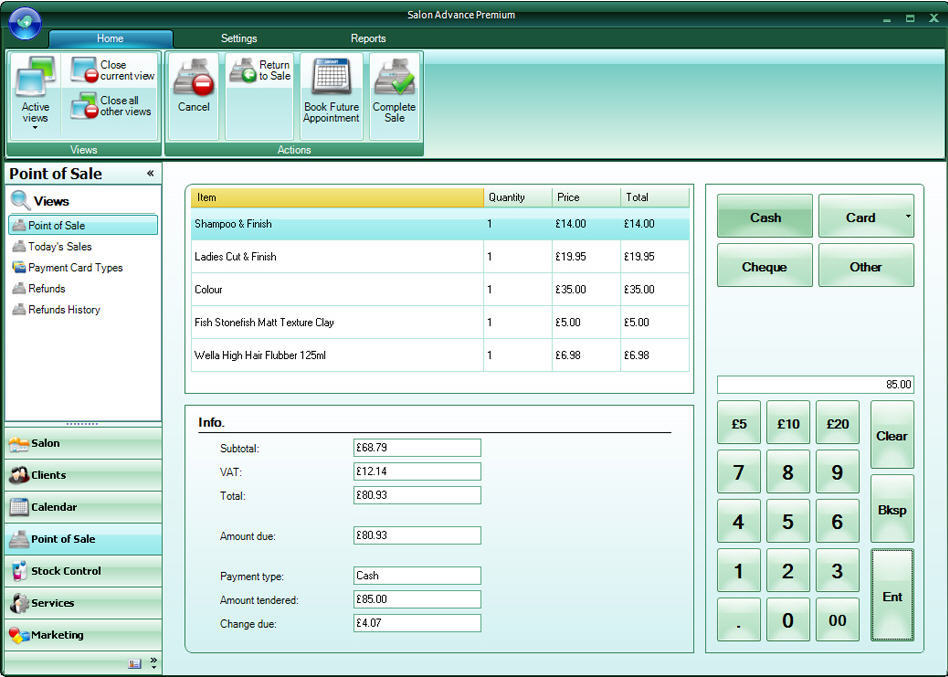This screenshot has width=948, height=677.
Task: Expand navigation pane overflow options
Action: pos(153,663)
